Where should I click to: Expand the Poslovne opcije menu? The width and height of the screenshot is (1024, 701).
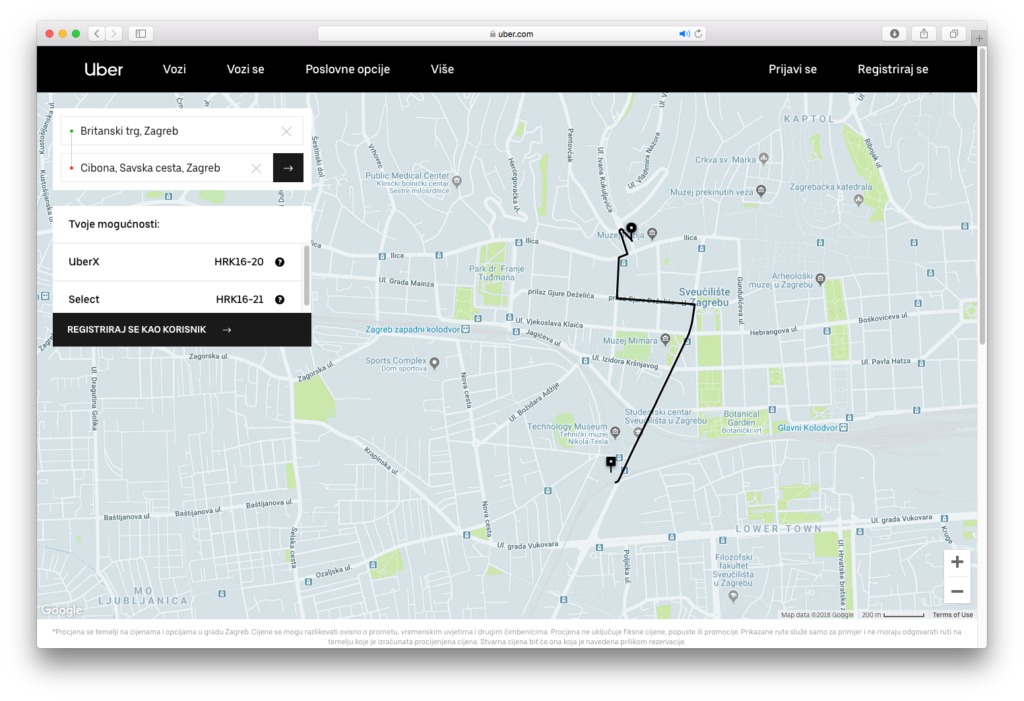[347, 69]
